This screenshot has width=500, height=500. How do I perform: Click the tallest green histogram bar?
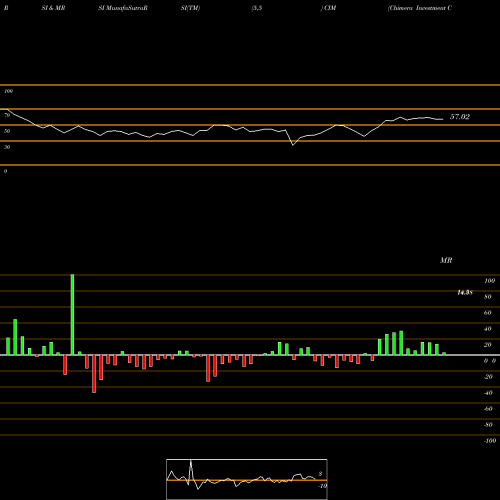72,315
